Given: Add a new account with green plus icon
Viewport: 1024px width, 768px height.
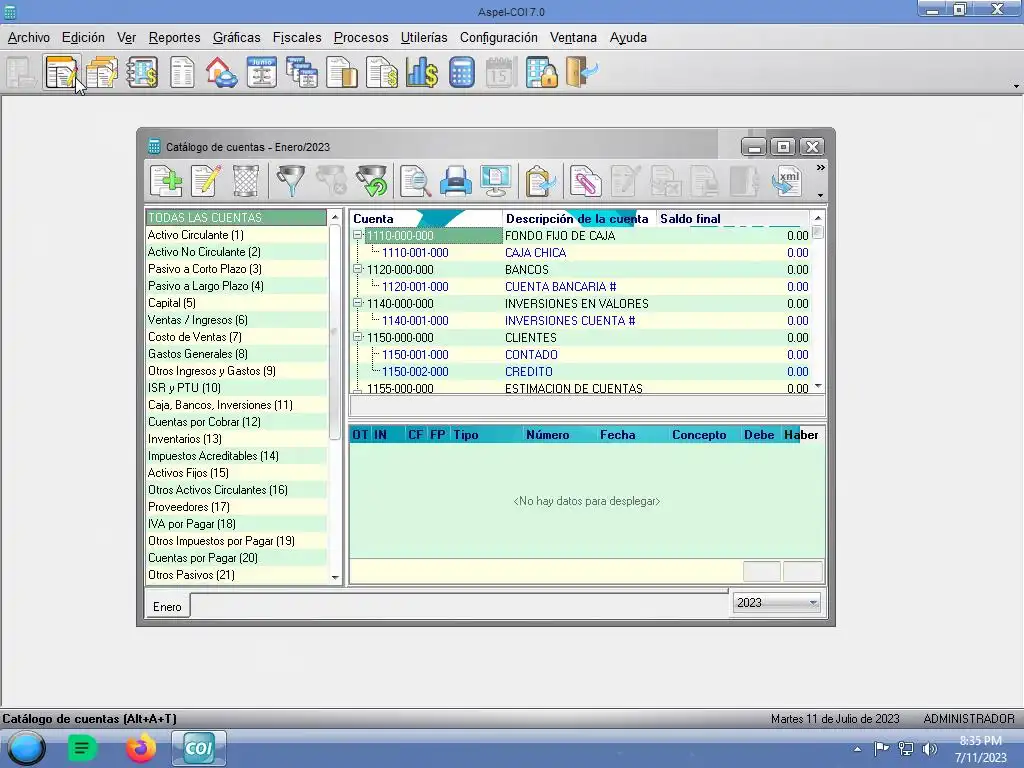Looking at the screenshot, I should (166, 181).
